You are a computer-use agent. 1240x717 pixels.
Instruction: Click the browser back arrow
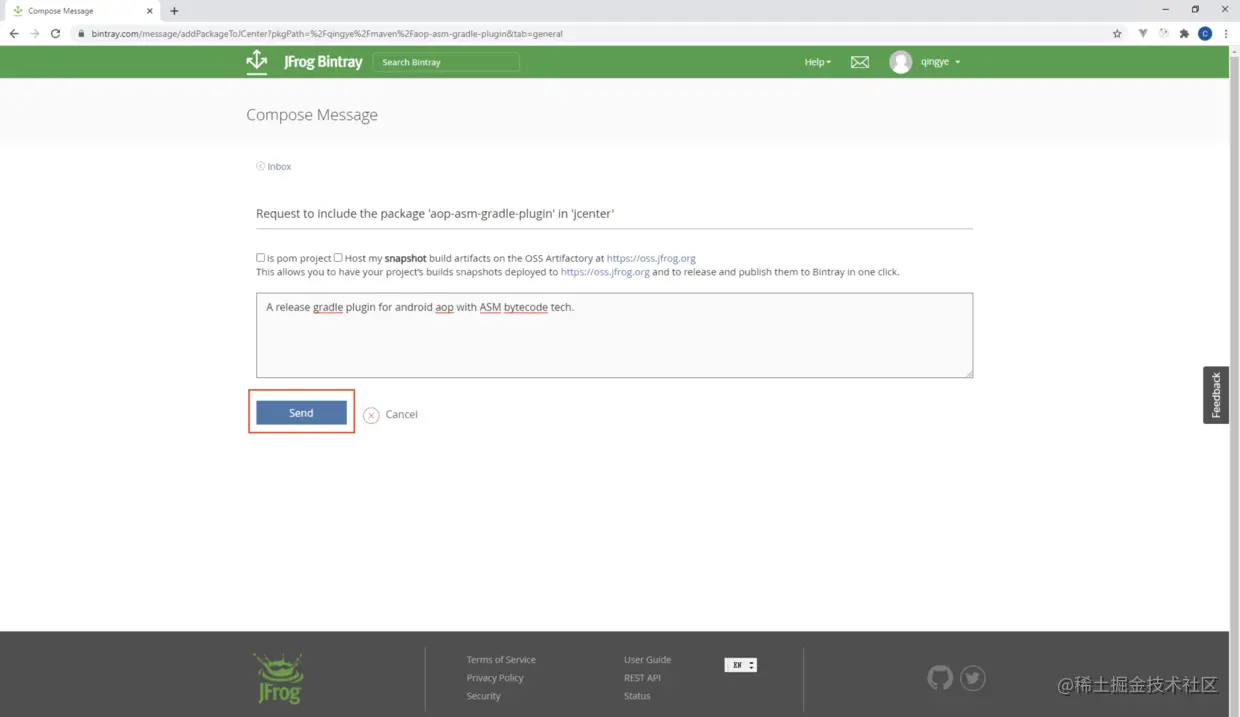click(x=14, y=33)
